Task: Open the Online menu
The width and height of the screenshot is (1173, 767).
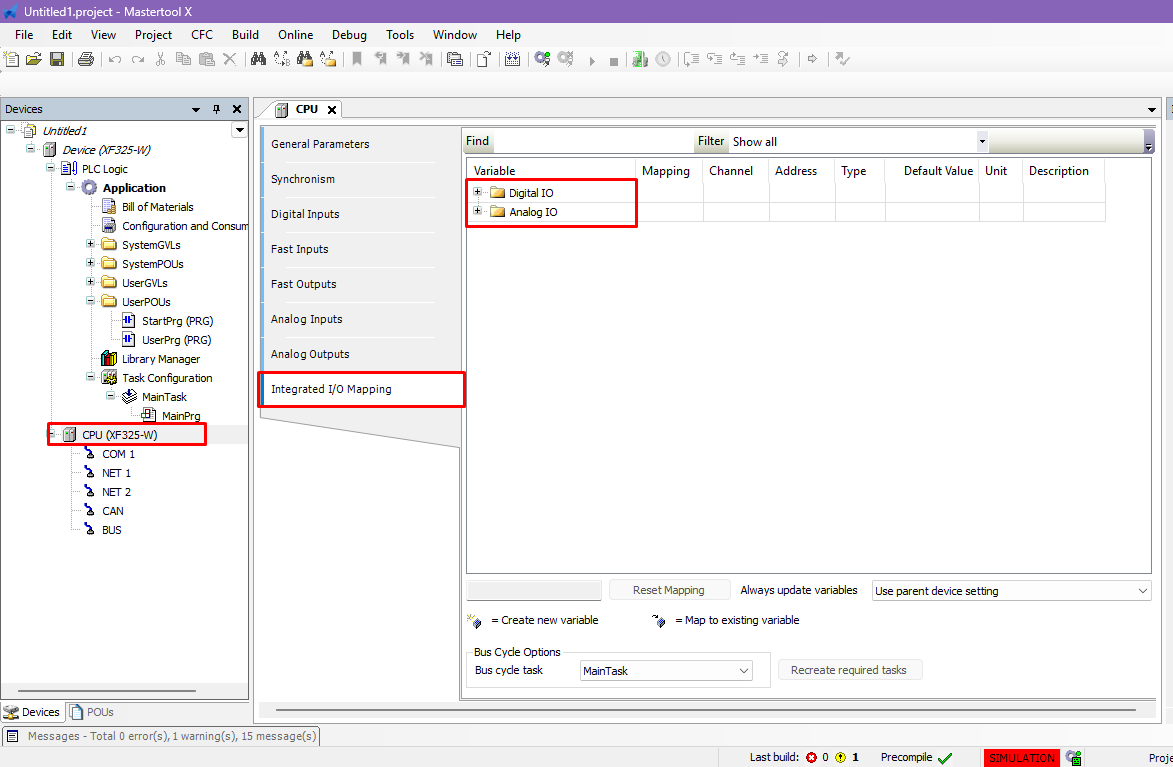Action: pos(295,34)
